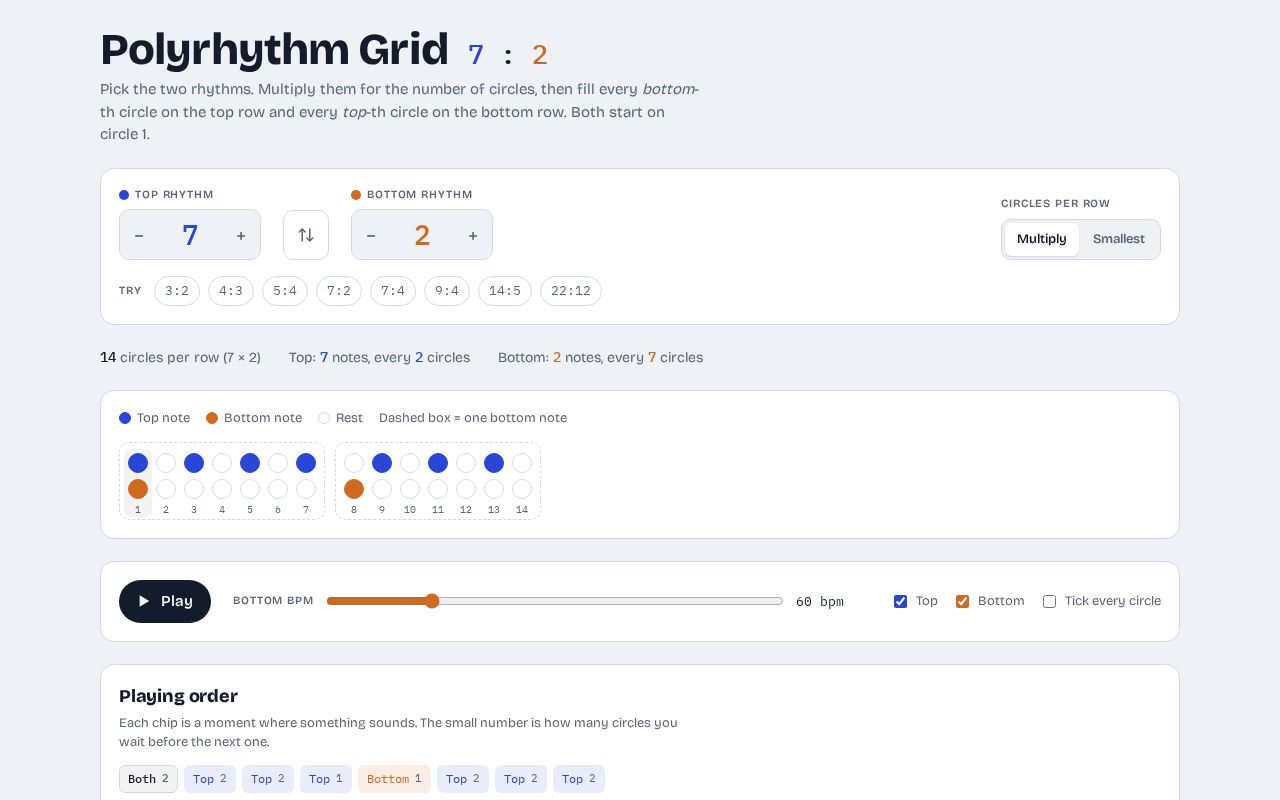Click the Rest legend empty circle
Viewport: 1280px width, 800px height.
point(324,418)
